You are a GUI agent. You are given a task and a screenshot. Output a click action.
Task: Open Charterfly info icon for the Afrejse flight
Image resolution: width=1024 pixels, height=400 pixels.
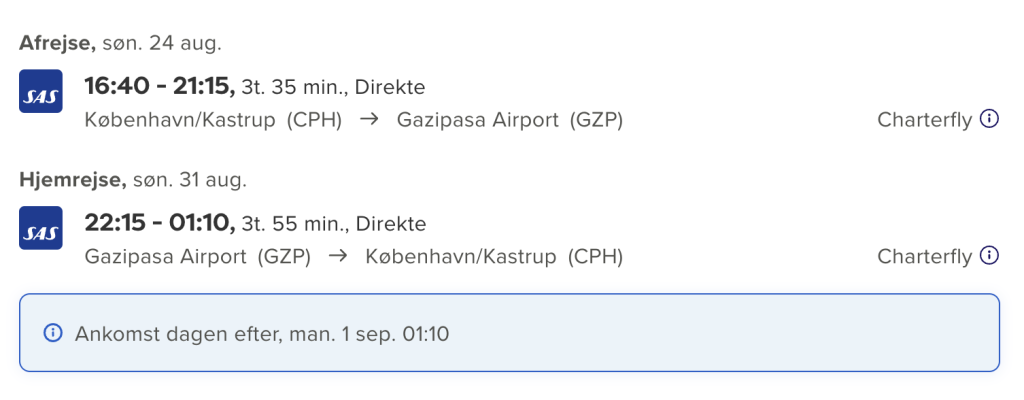point(989,119)
